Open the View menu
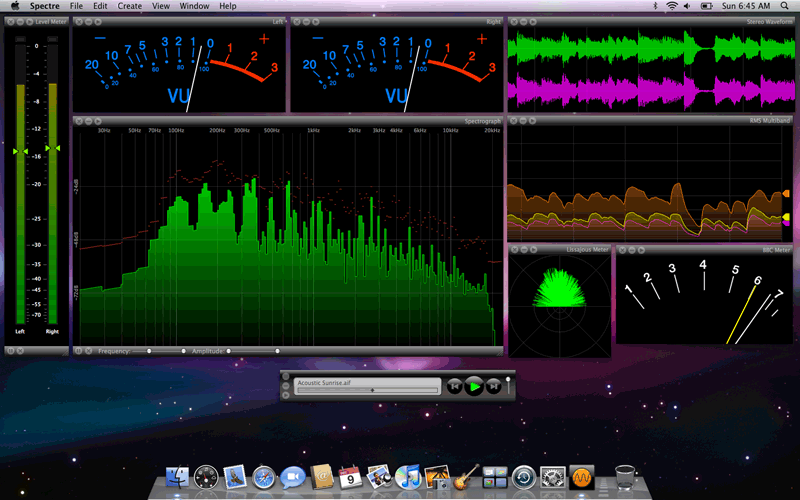800x500 pixels. click(161, 6)
